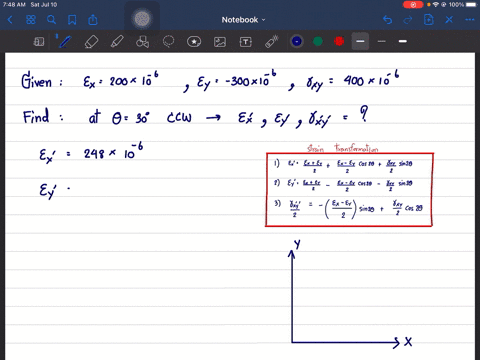This screenshot has height=360, width=480.
Task: Select the thick stroke thickness
Action: click(x=403, y=41)
